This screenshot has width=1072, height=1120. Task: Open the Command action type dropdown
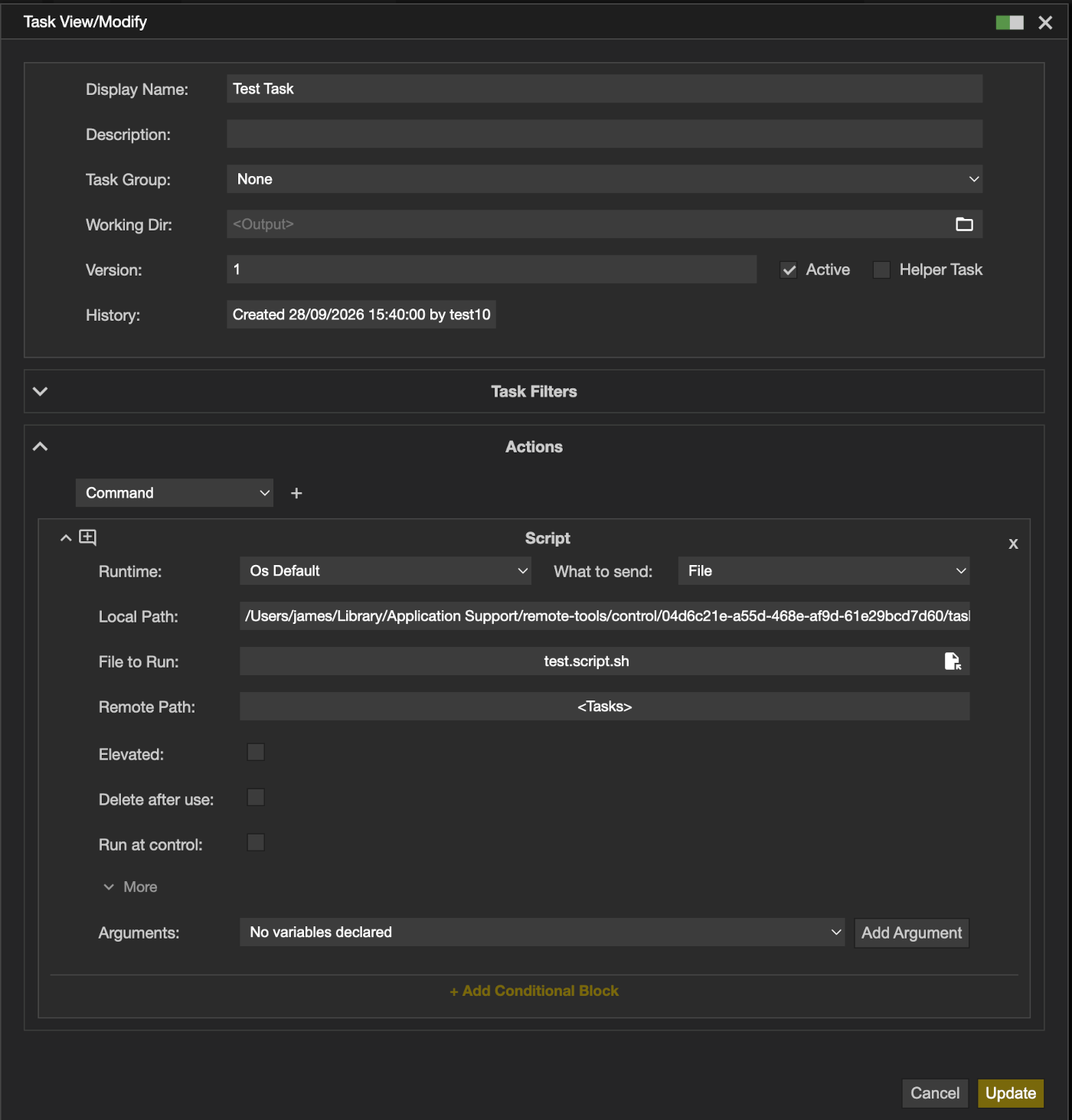tap(175, 493)
